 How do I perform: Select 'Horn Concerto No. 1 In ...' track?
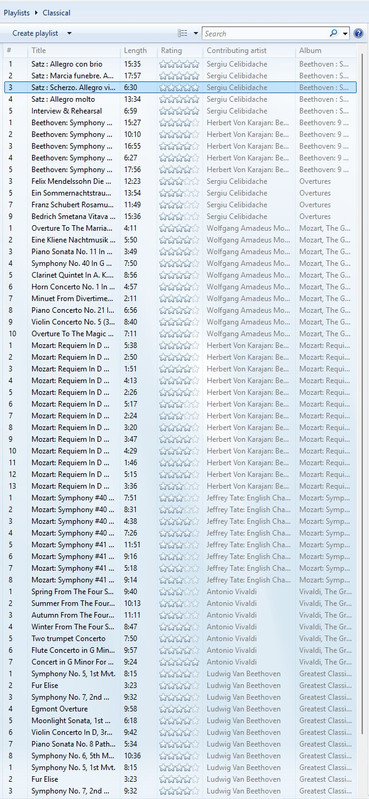click(180, 287)
